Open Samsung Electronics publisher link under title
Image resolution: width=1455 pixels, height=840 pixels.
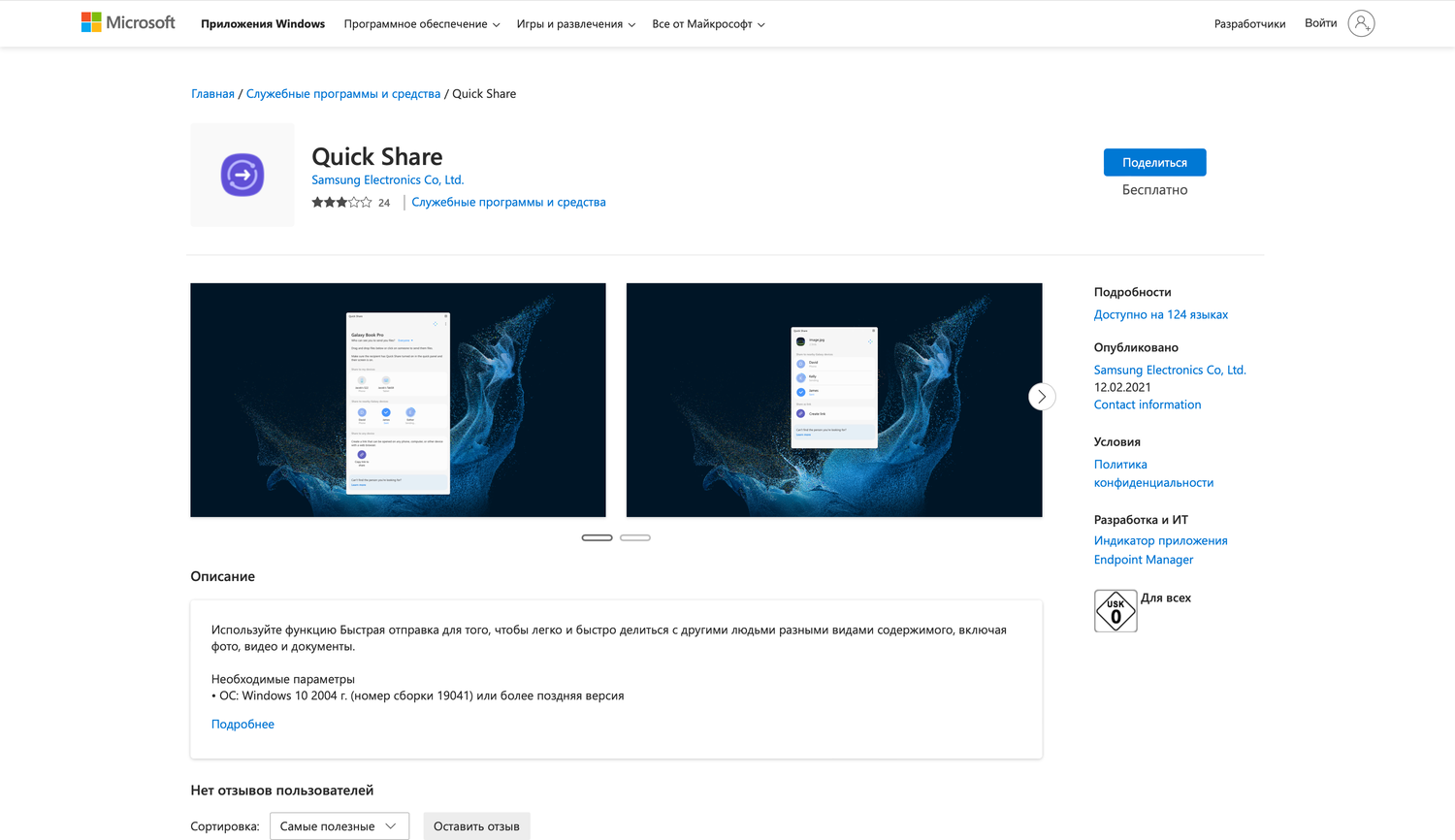(x=387, y=179)
